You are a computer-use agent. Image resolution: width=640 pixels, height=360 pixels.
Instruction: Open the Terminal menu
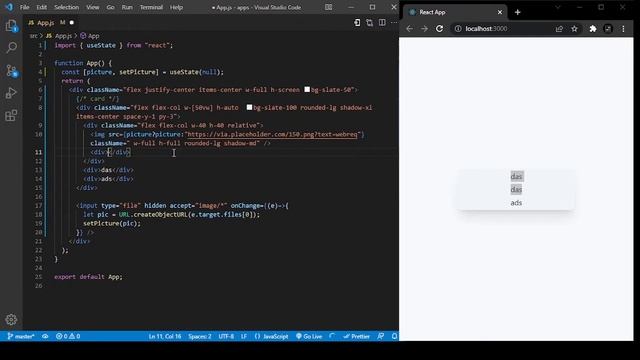click(x=151, y=7)
